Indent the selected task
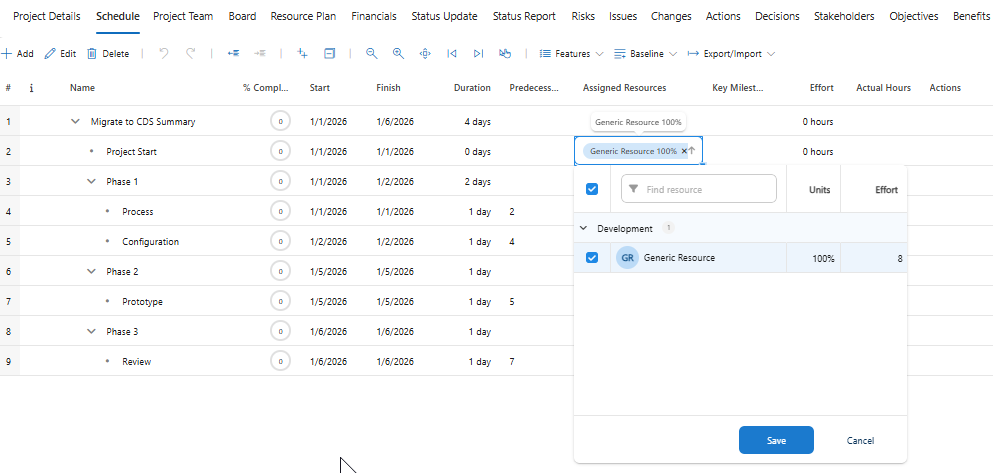Viewport: 993px width, 473px height. [260, 54]
